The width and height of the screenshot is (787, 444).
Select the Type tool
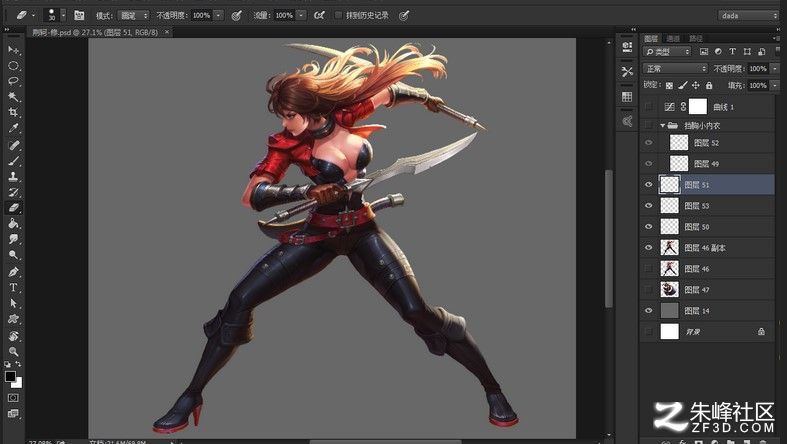coord(14,287)
